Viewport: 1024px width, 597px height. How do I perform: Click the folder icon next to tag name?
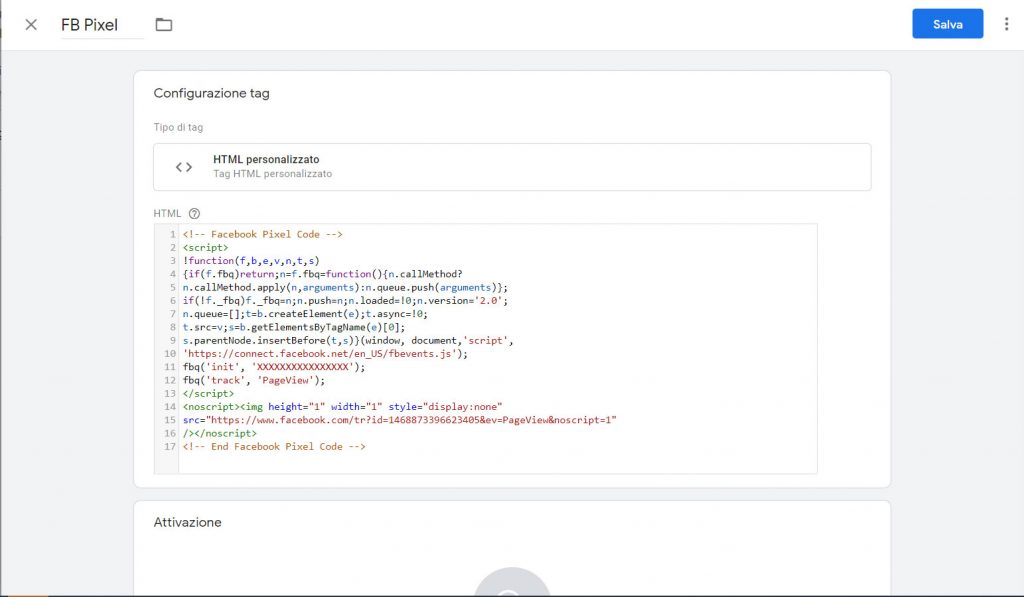[164, 25]
